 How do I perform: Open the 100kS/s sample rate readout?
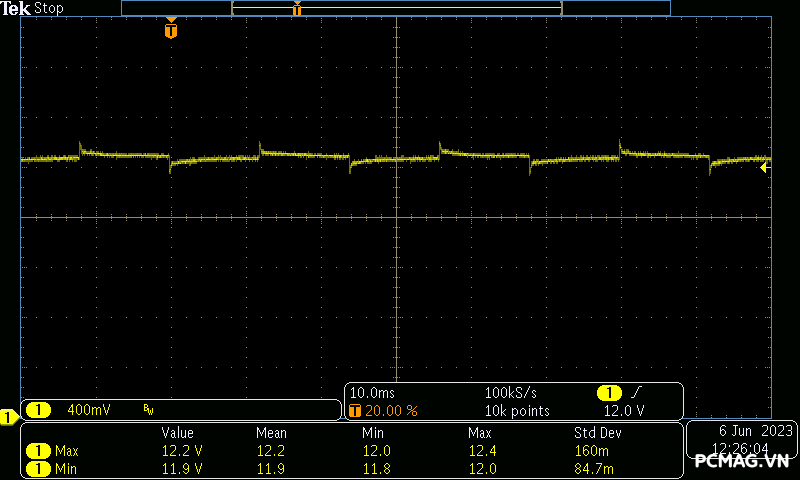point(511,393)
